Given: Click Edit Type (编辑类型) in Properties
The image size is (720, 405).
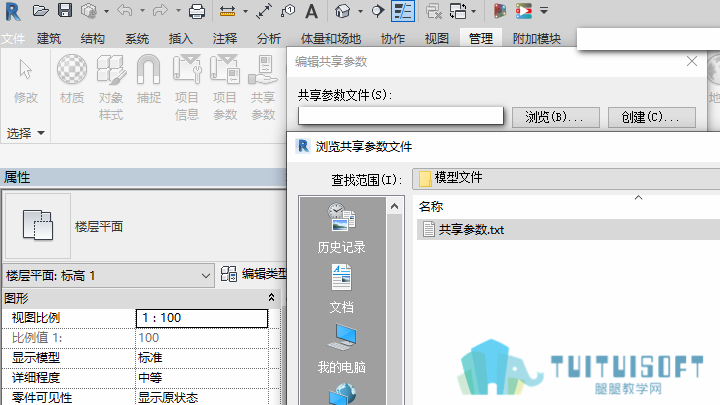Looking at the screenshot, I should [x=253, y=274].
